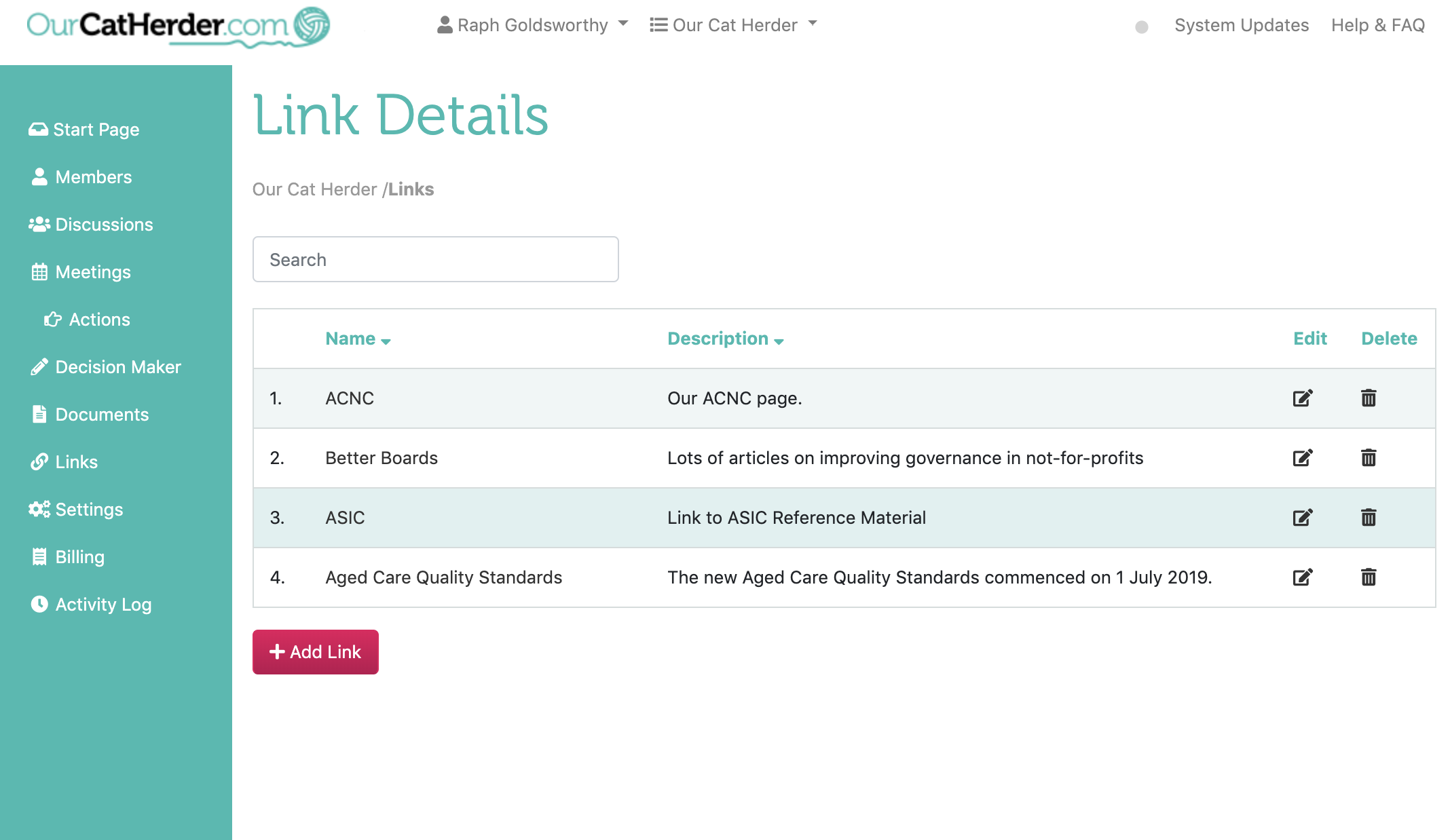This screenshot has height=840, width=1450.
Task: Open the Meetings calendar icon
Action: click(40, 271)
